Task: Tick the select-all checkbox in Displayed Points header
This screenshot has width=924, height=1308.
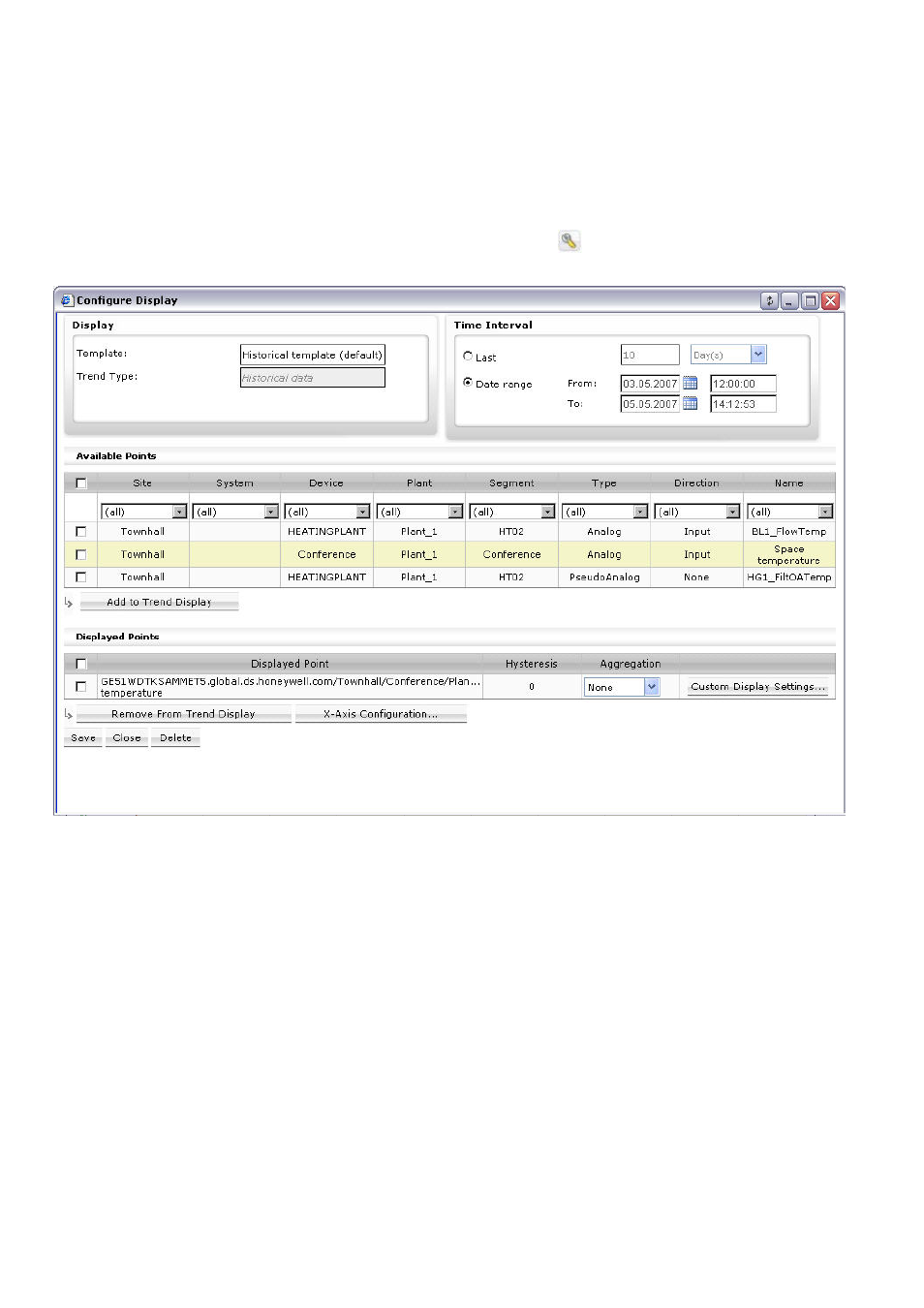Action: (x=81, y=664)
